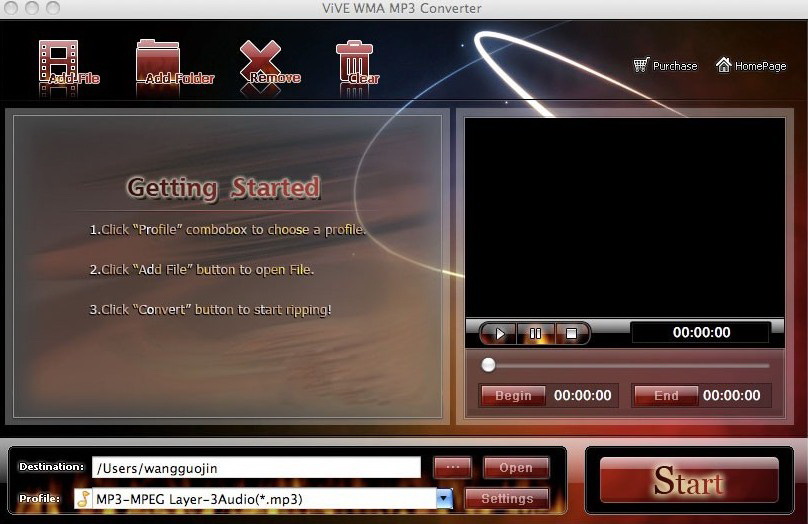This screenshot has height=524, width=808.
Task: Pause the preview playback
Action: tap(535, 333)
